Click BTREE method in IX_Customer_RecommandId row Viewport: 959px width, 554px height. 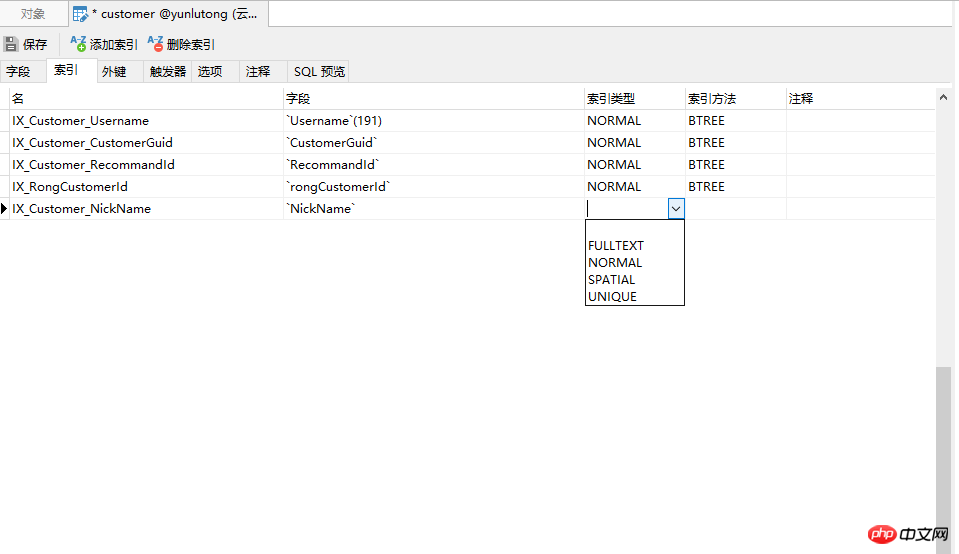tap(735, 164)
